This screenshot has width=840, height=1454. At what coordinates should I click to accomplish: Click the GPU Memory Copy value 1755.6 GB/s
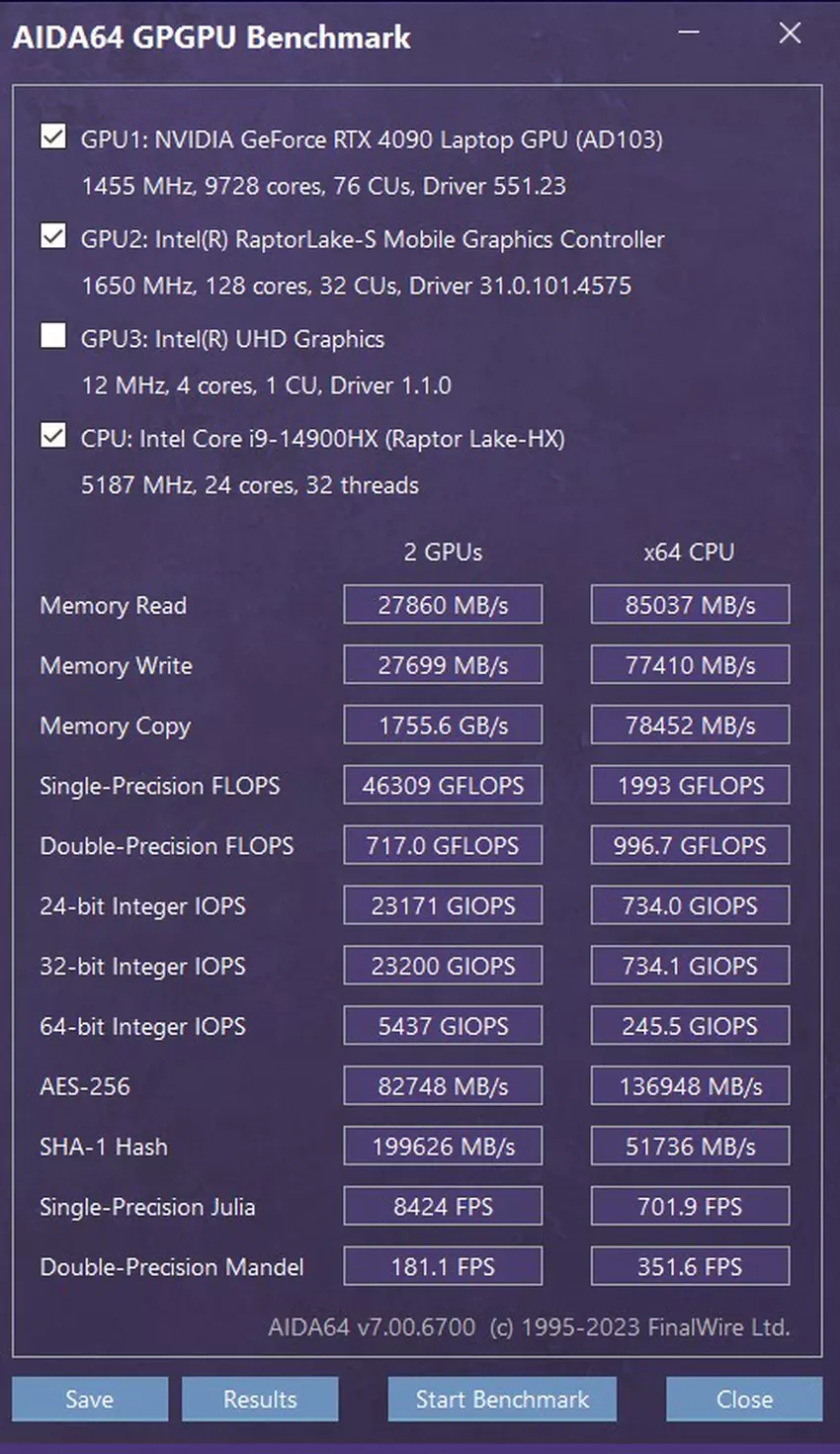click(x=443, y=726)
